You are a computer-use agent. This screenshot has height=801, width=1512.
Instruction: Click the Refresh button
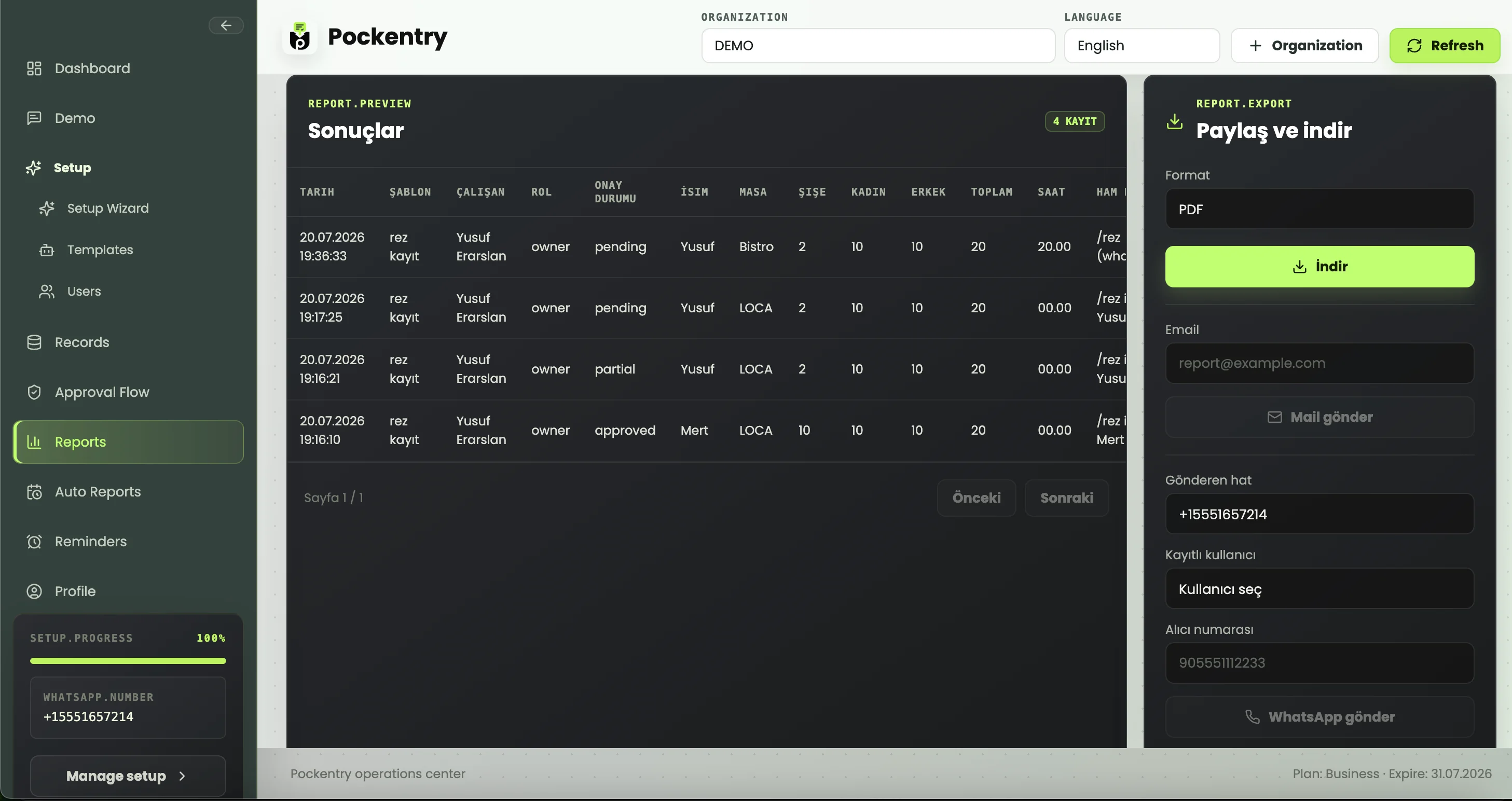[x=1445, y=46]
